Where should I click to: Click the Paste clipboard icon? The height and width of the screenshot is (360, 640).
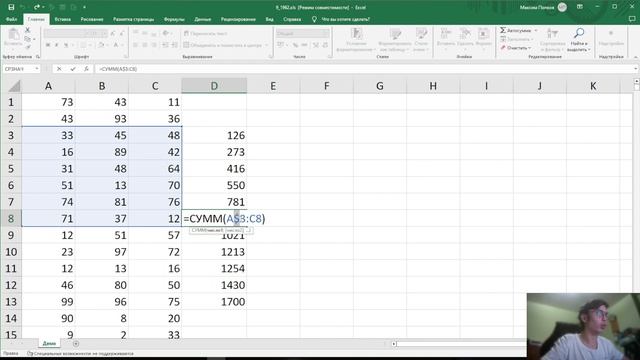13,35
